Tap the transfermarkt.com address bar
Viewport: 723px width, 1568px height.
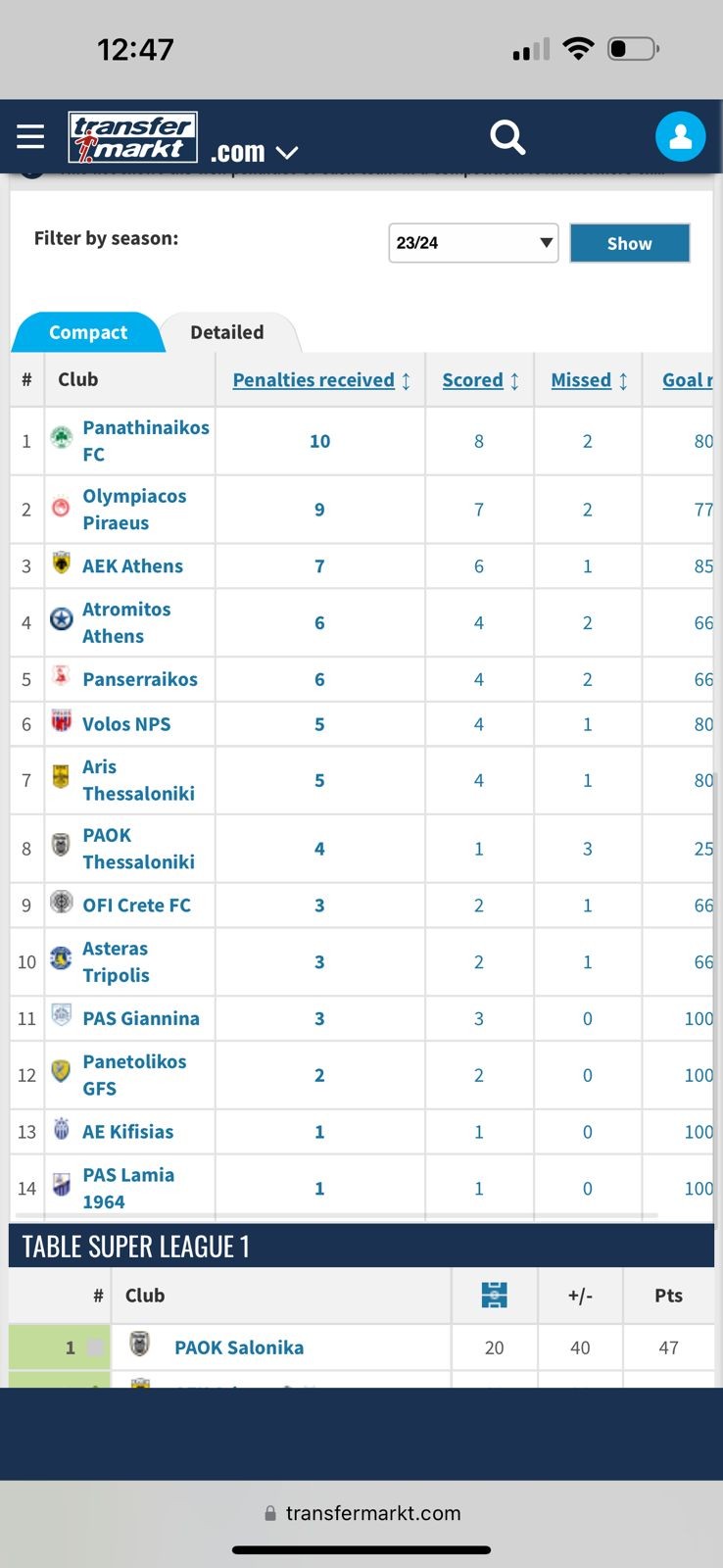(362, 1512)
